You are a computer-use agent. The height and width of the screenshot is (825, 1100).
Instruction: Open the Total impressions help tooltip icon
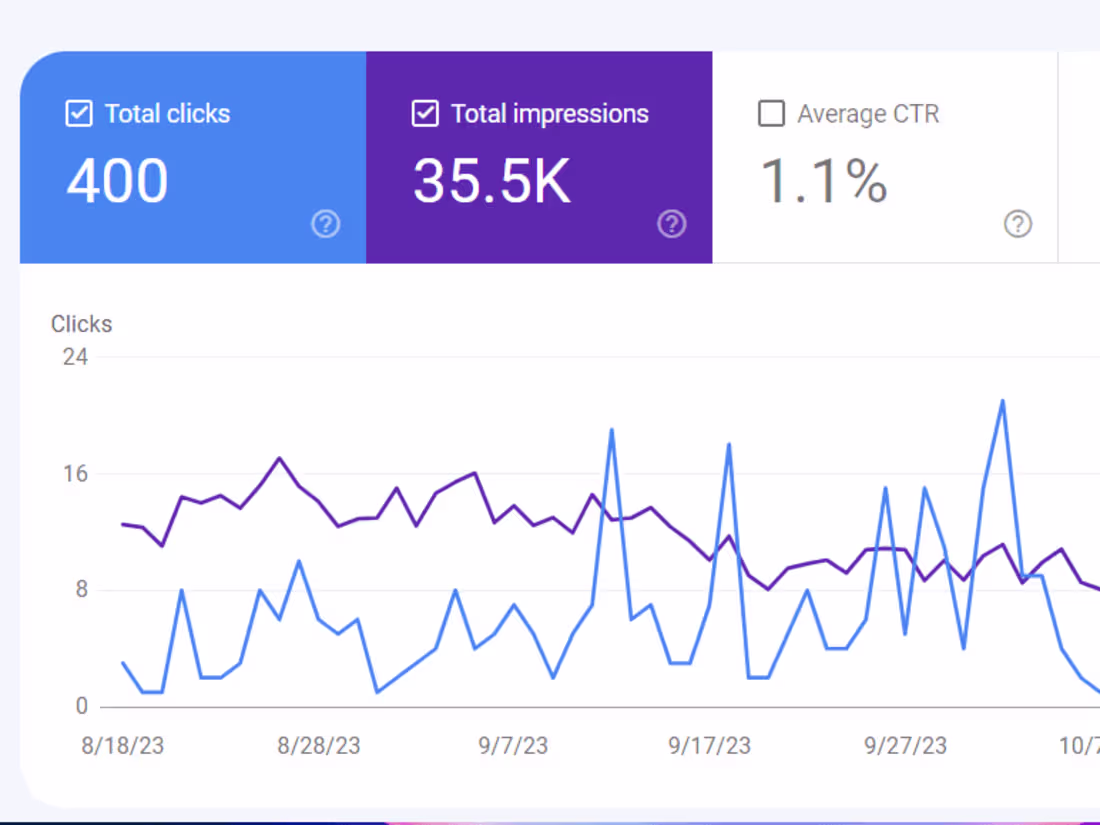(672, 224)
